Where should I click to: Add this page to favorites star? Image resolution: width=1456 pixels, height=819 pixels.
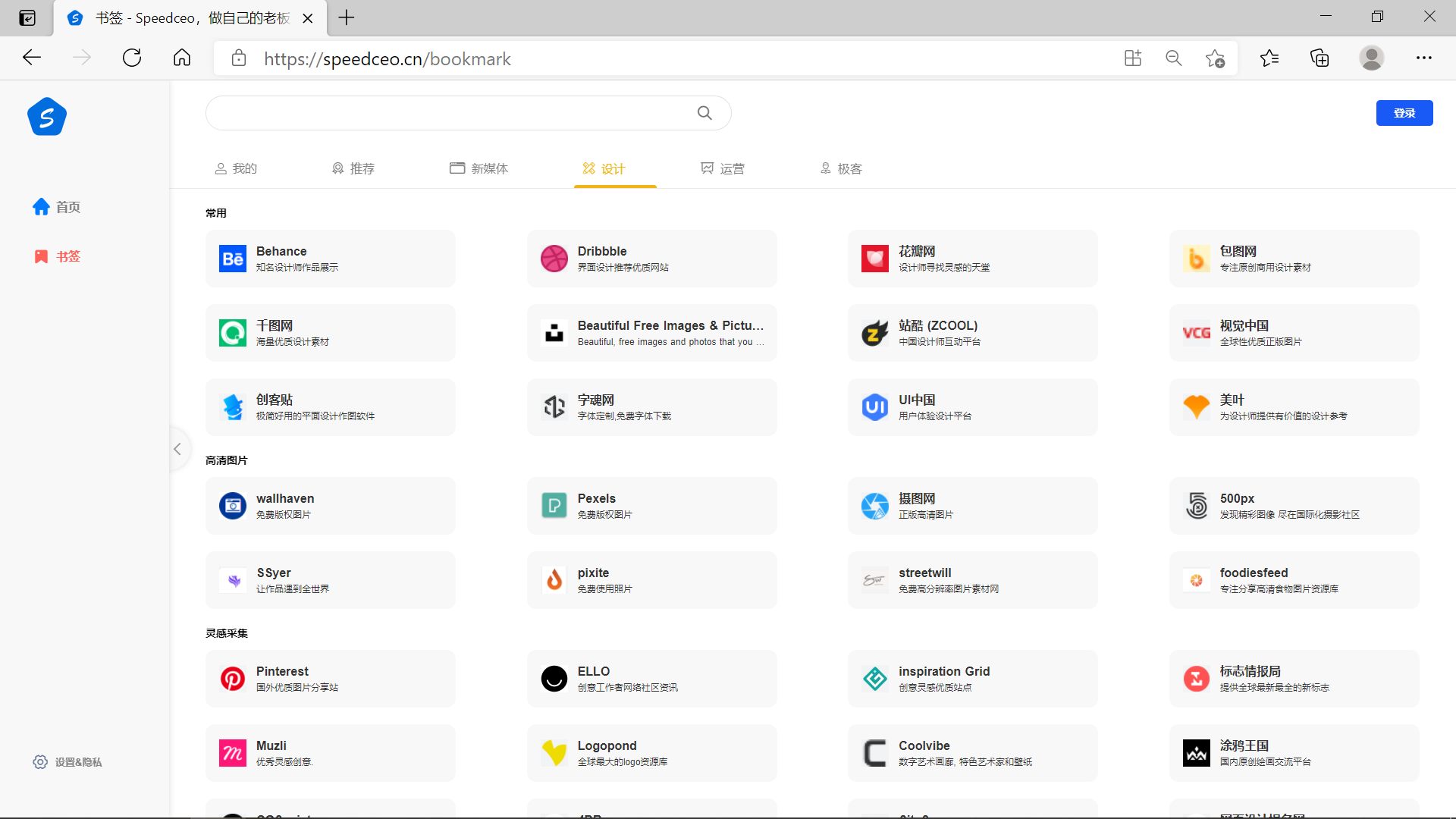1215,58
